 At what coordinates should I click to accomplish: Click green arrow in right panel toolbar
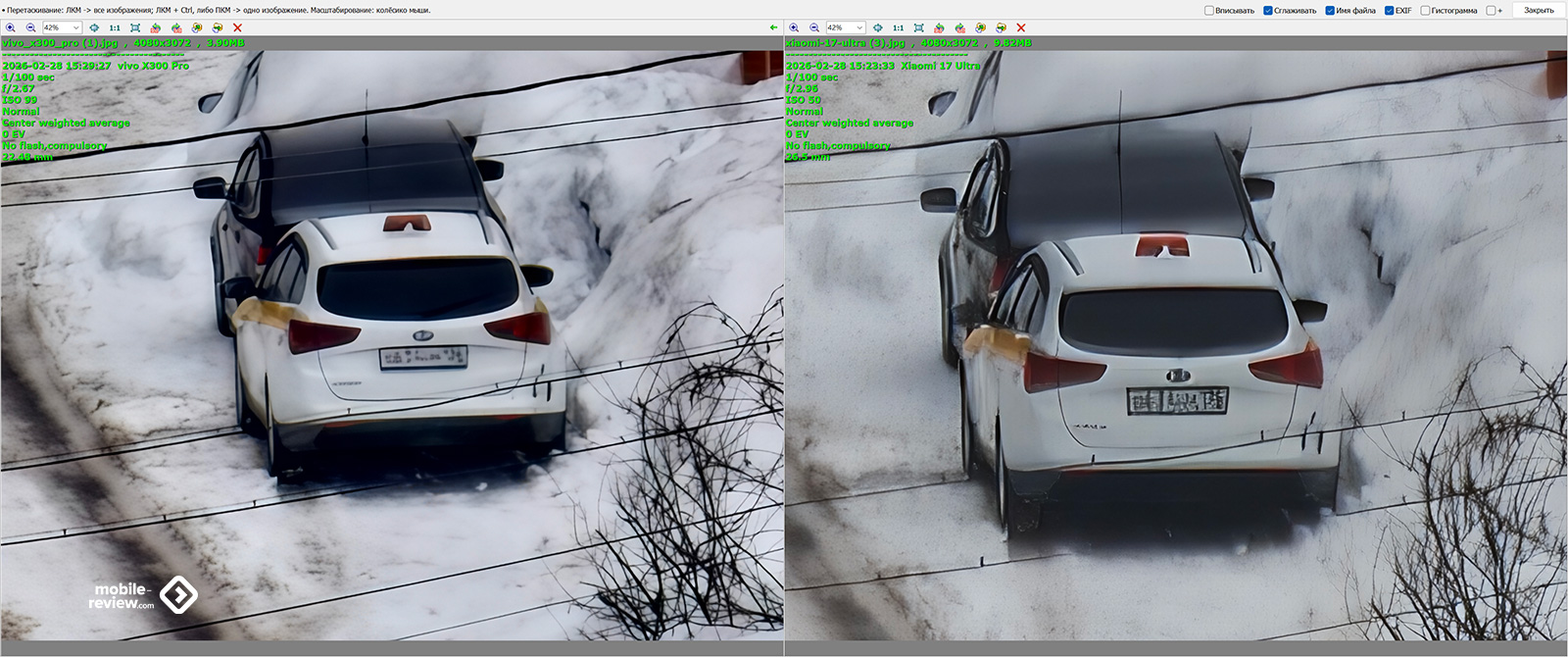877,27
